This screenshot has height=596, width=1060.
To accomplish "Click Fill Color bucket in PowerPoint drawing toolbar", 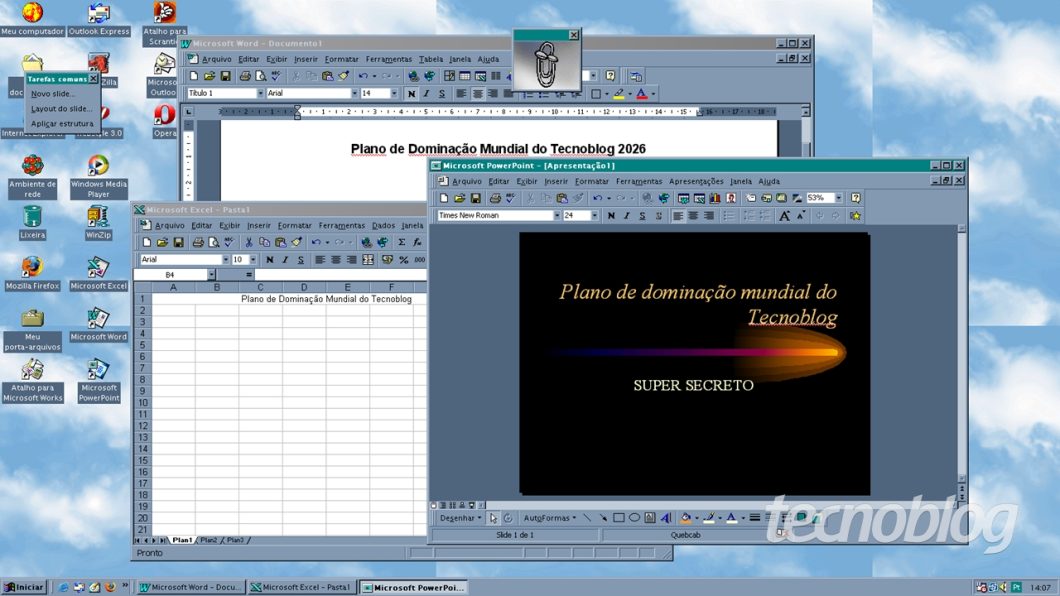I will [x=685, y=518].
